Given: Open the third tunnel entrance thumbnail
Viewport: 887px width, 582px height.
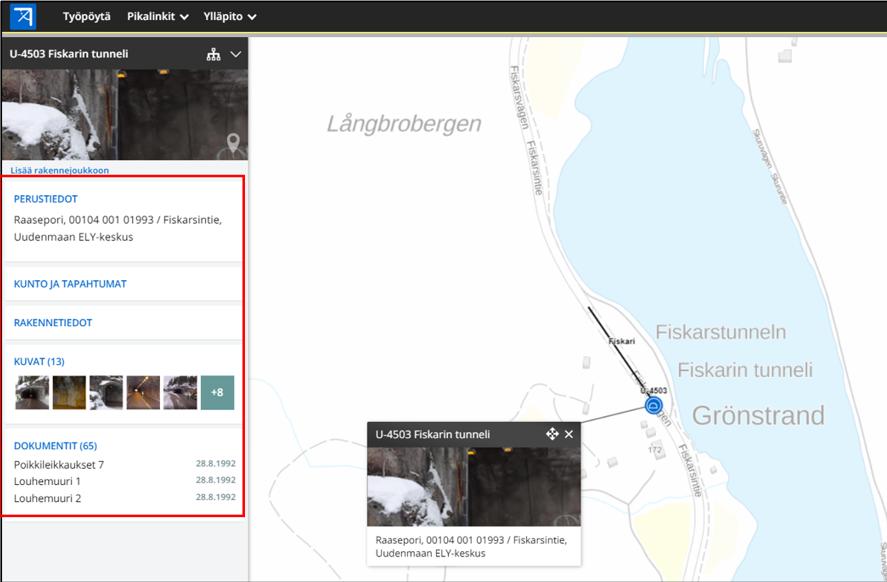Looking at the screenshot, I should [x=106, y=393].
